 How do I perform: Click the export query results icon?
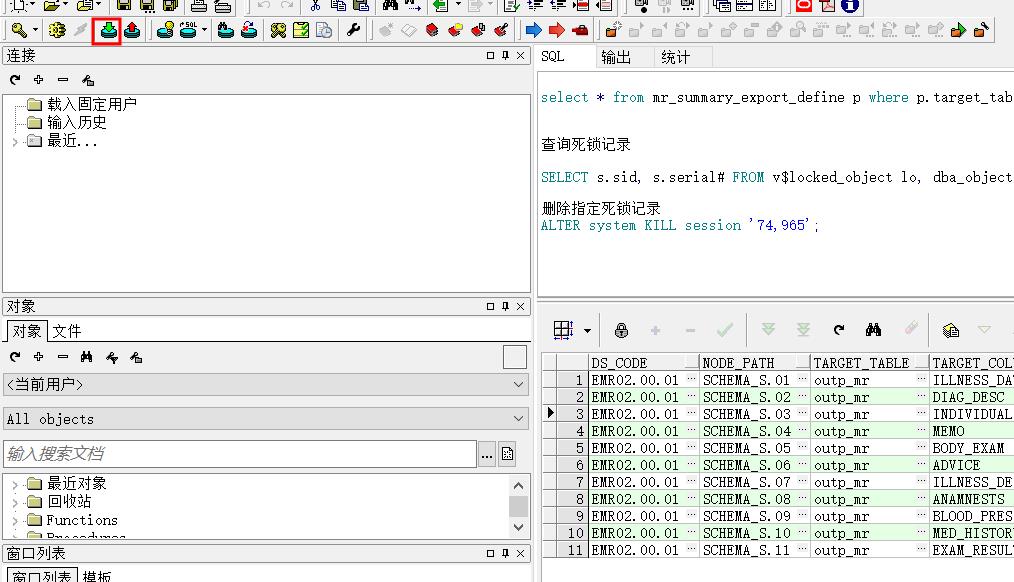(950, 330)
